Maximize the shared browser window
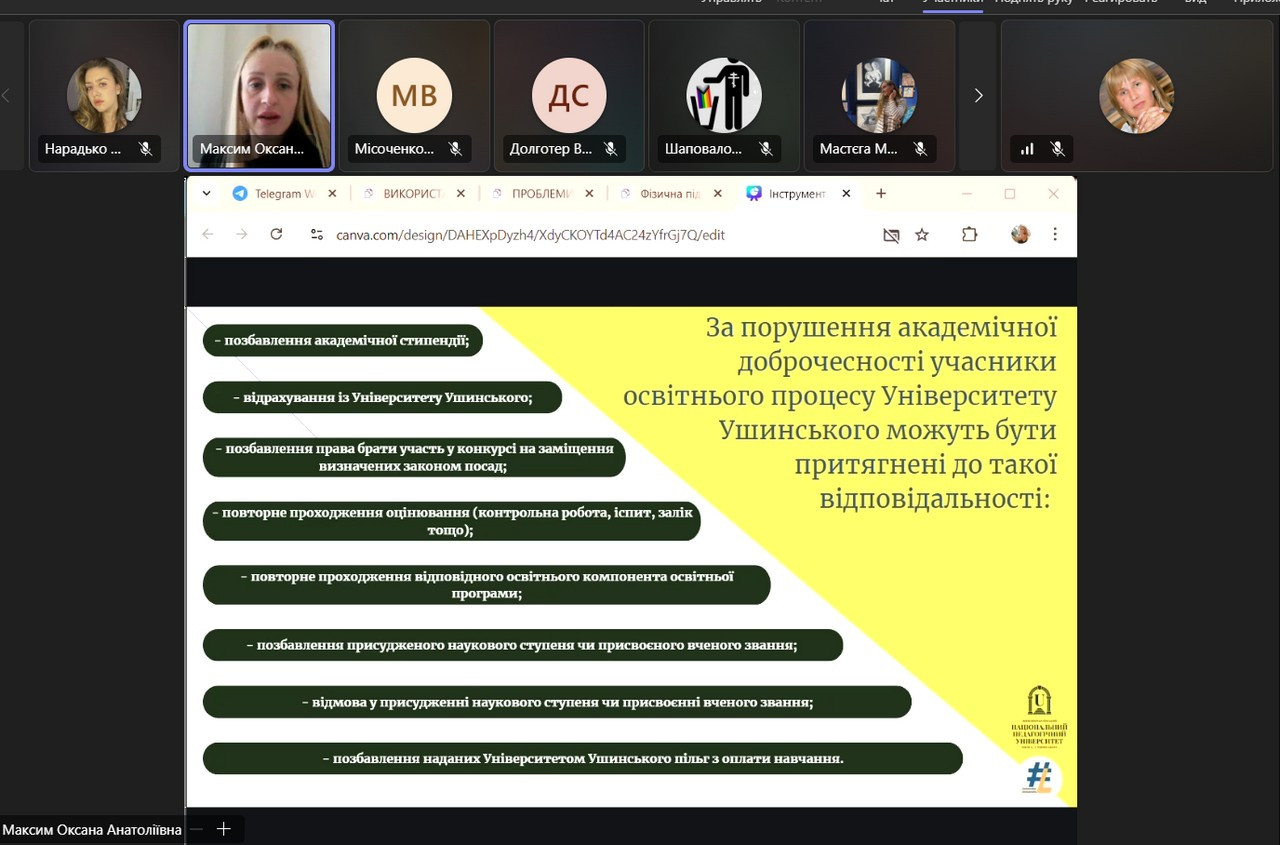The height and width of the screenshot is (845, 1280). point(1010,194)
